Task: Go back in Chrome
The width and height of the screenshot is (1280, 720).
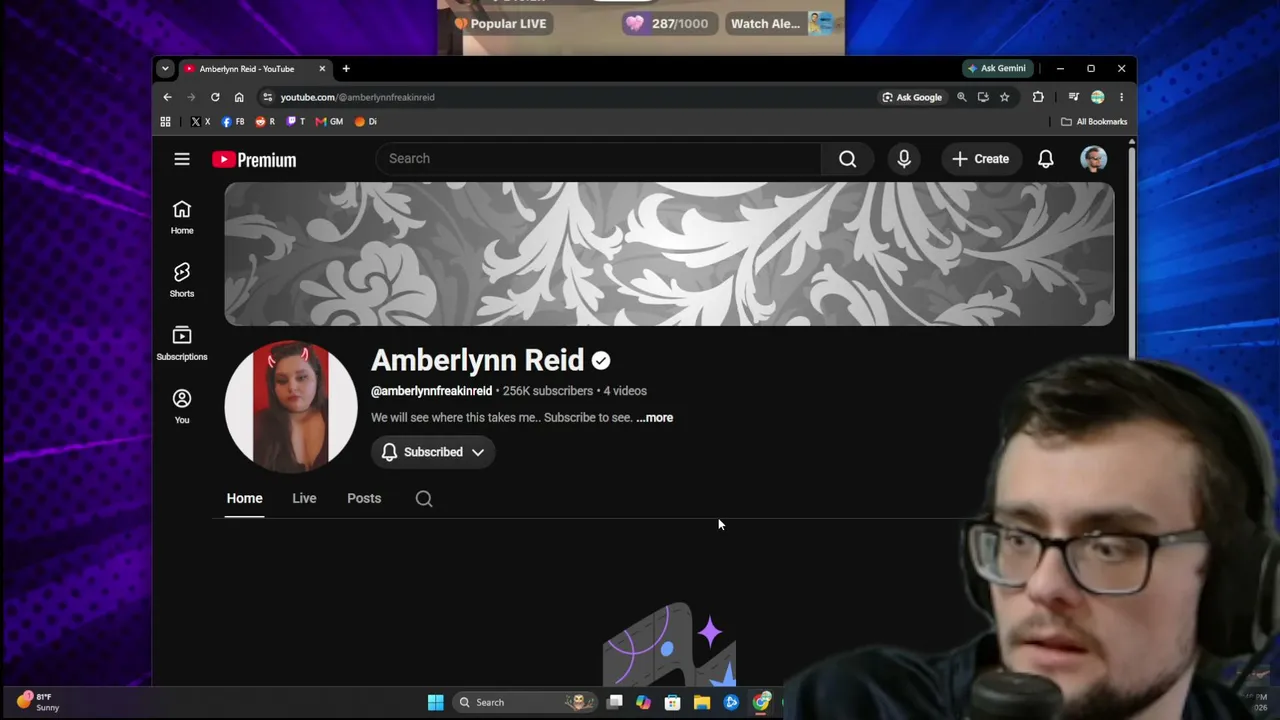Action: pyautogui.click(x=167, y=97)
